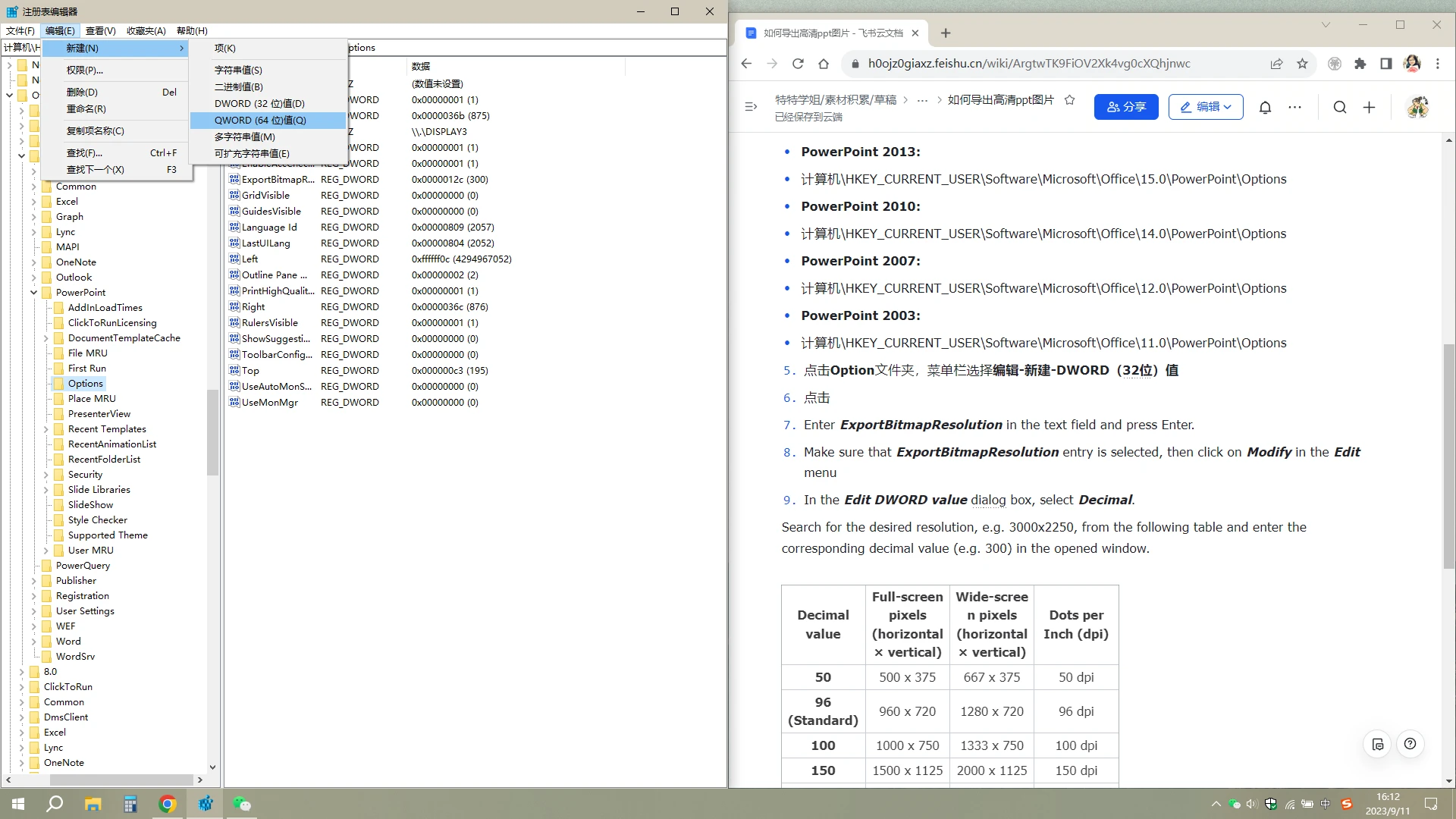Open the 收藏夹(A) menu
Viewport: 1456px width, 819px height.
146,31
